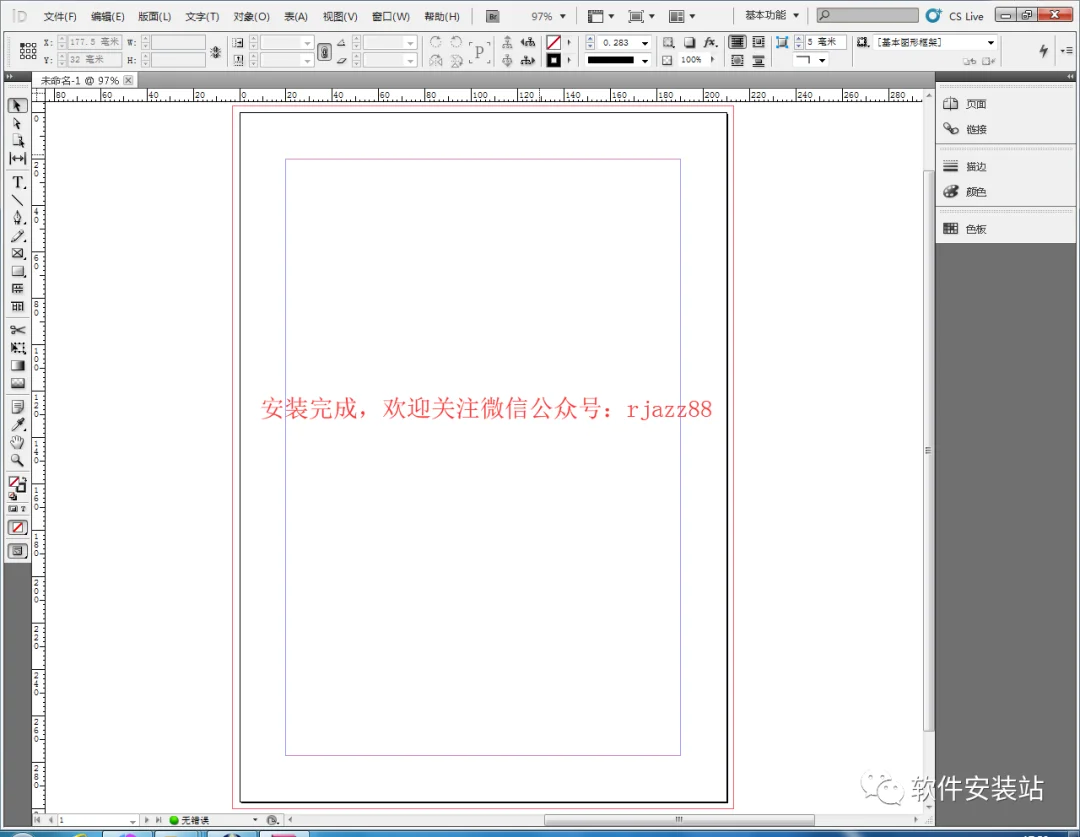
Task: Click the Quick Apply lightning icon
Action: pyautogui.click(x=1043, y=50)
